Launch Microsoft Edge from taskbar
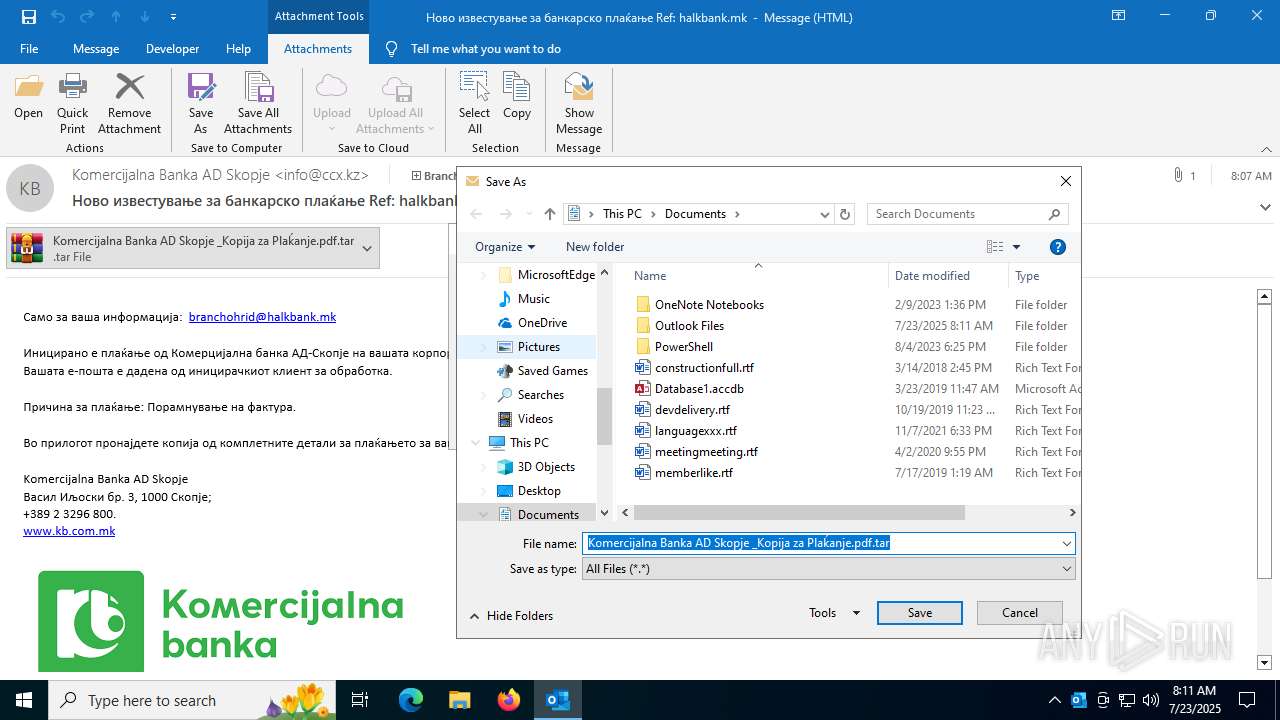Screen dimensions: 1280x720 (x=411, y=700)
